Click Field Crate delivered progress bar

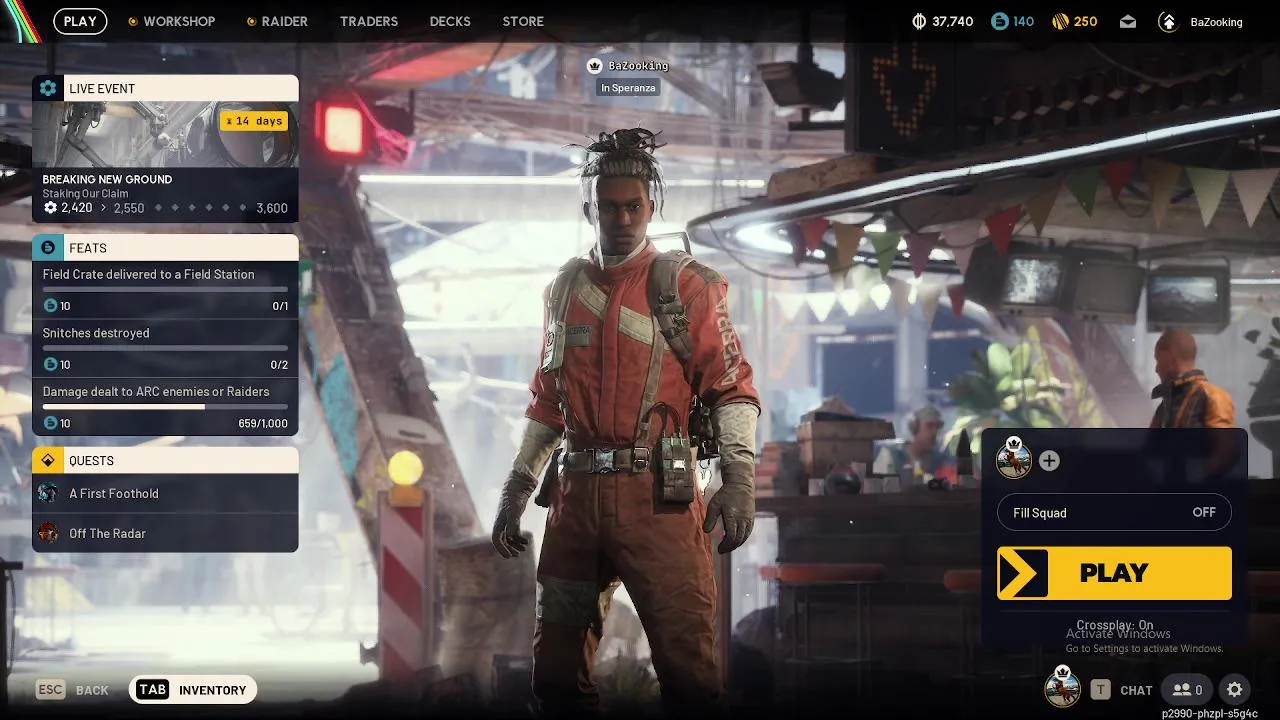click(165, 289)
